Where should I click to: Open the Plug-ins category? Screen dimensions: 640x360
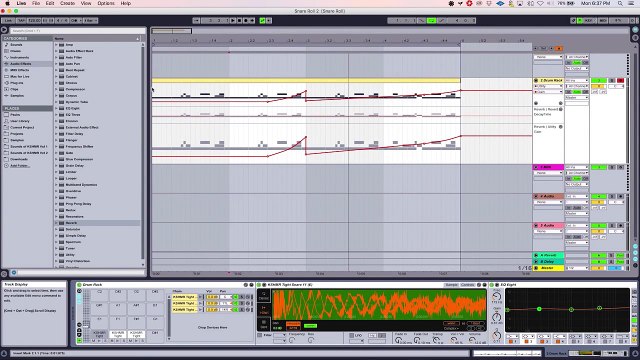pos(17,83)
